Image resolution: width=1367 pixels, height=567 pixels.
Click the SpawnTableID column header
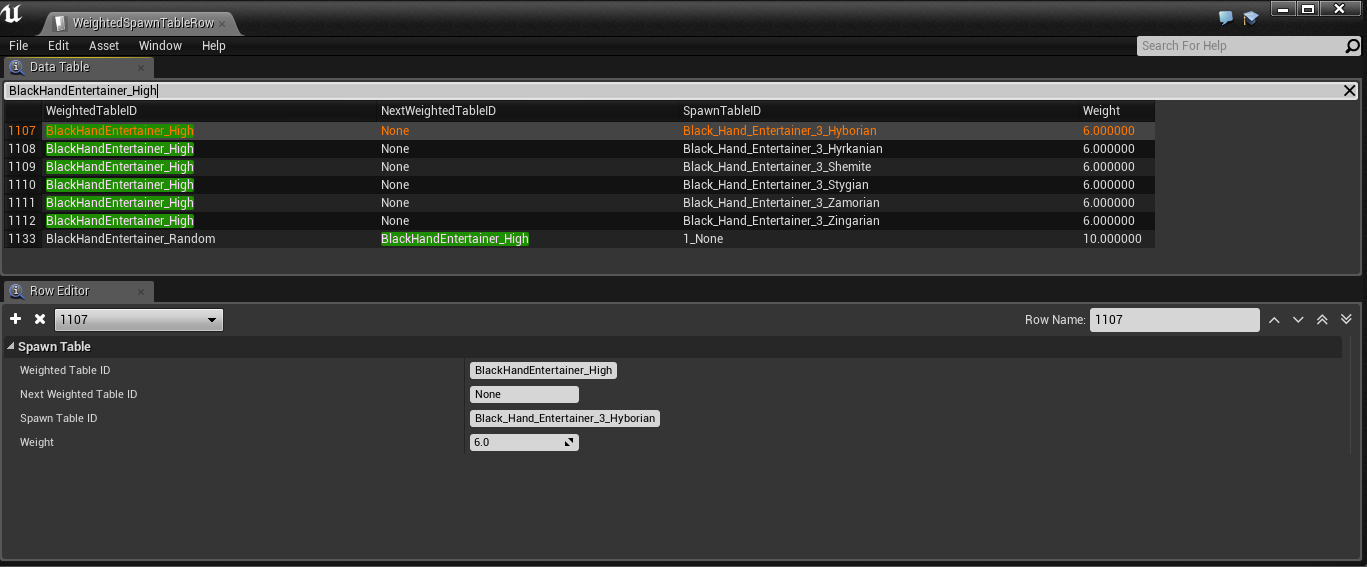(x=722, y=111)
